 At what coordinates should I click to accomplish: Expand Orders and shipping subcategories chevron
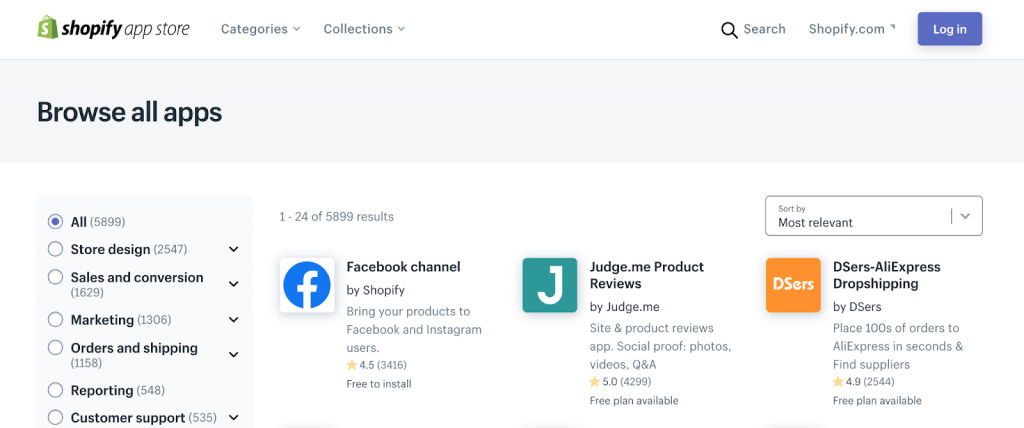[234, 355]
